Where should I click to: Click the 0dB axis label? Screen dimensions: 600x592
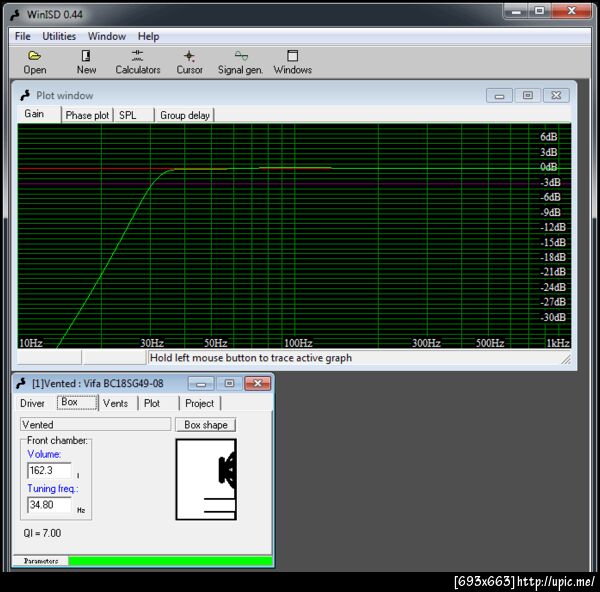point(548,167)
